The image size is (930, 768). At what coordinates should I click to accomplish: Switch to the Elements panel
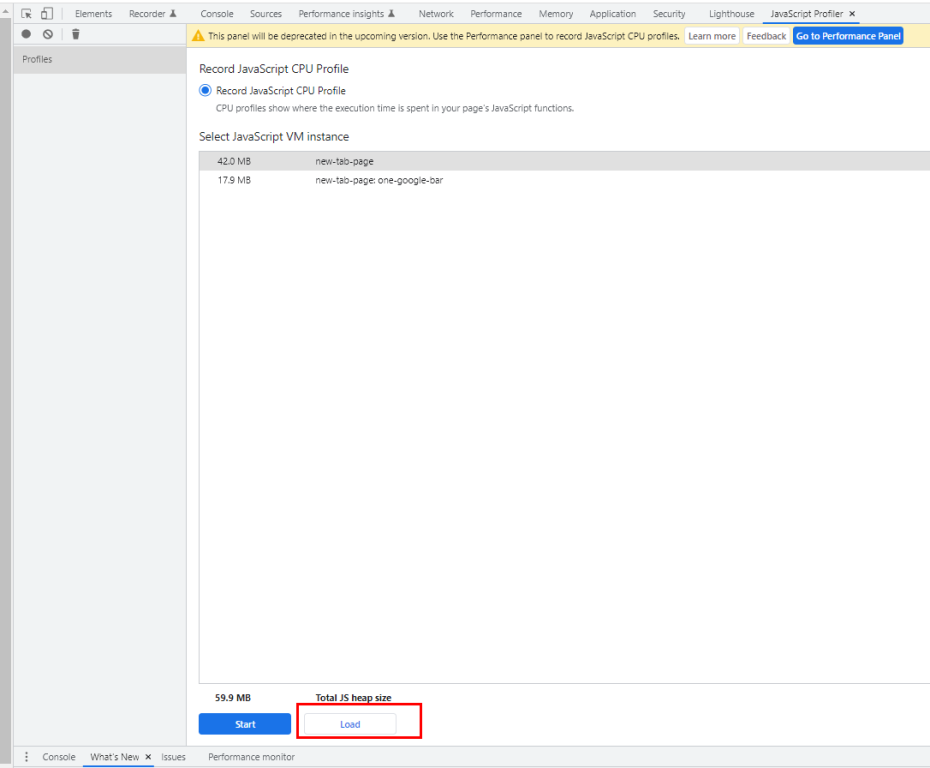pos(93,13)
